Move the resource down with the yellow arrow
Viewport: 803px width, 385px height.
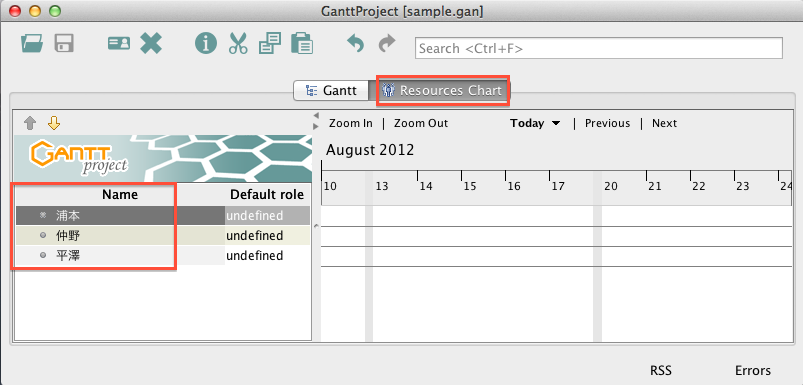(x=54, y=123)
